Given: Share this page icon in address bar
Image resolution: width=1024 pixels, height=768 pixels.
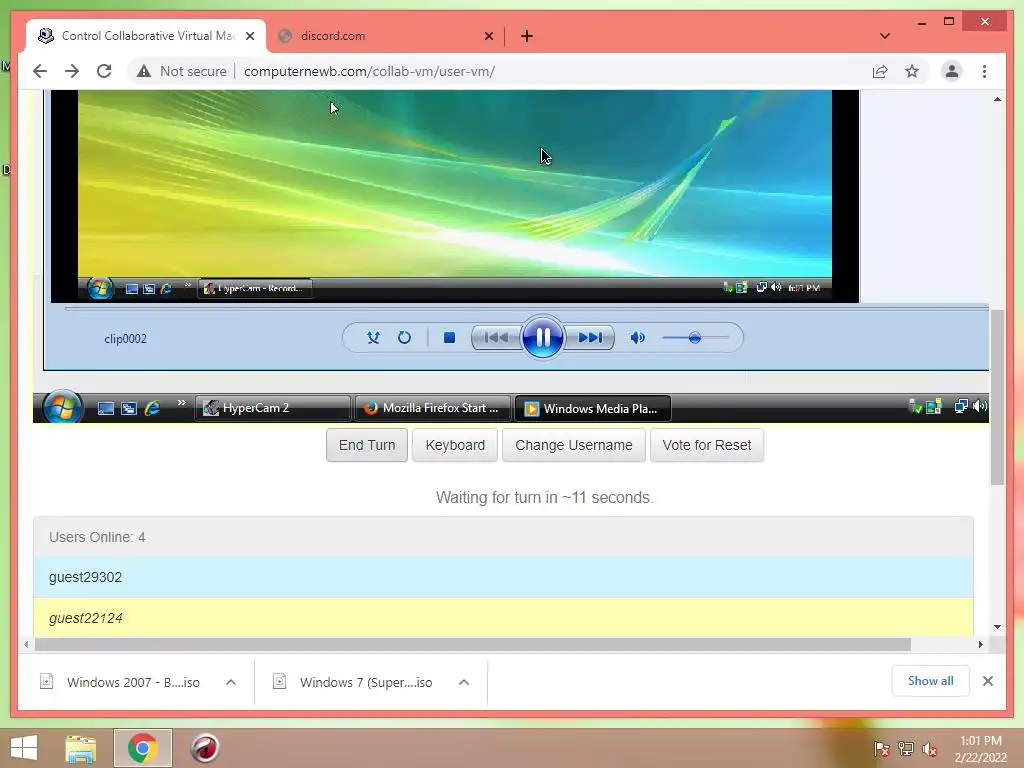Looking at the screenshot, I should 880,71.
